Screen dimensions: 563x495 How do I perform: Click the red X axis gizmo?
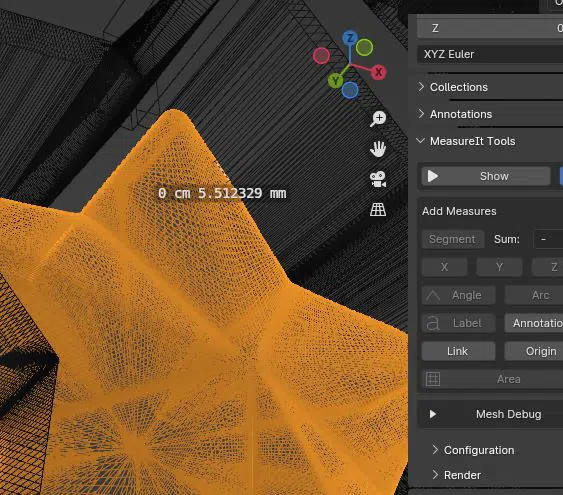coord(378,72)
